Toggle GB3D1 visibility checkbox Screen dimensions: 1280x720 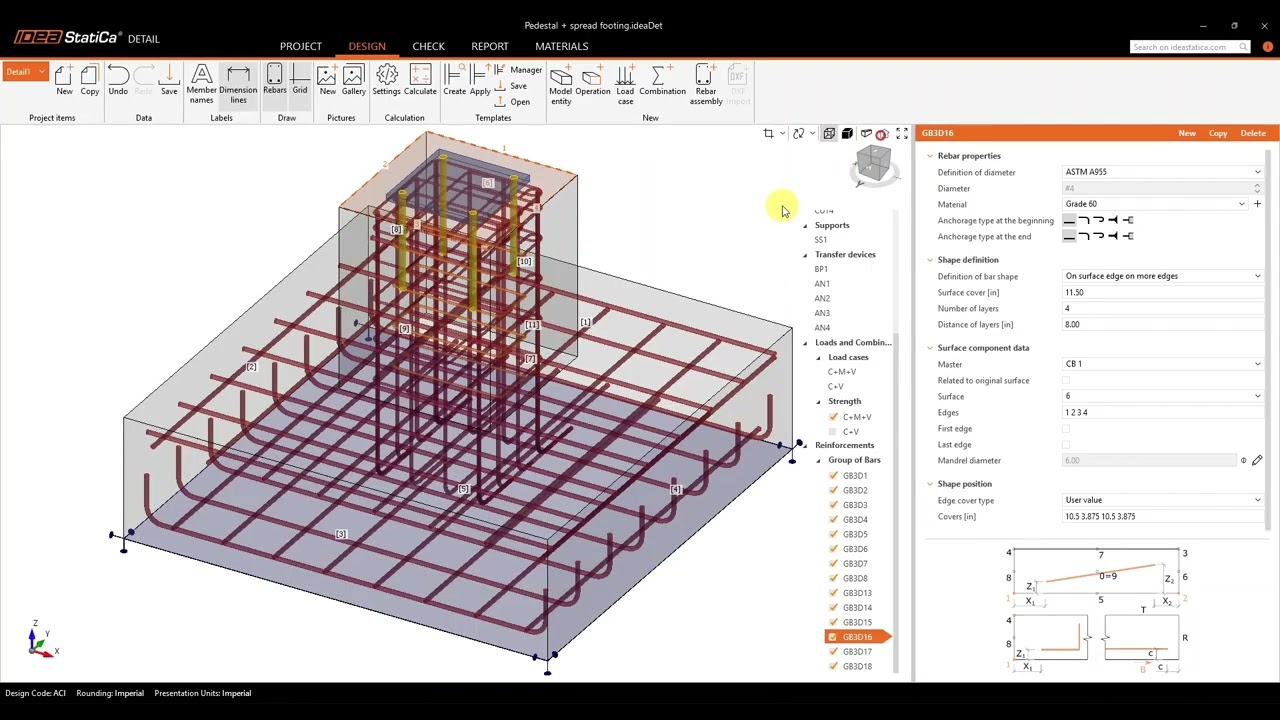pyautogui.click(x=833, y=476)
